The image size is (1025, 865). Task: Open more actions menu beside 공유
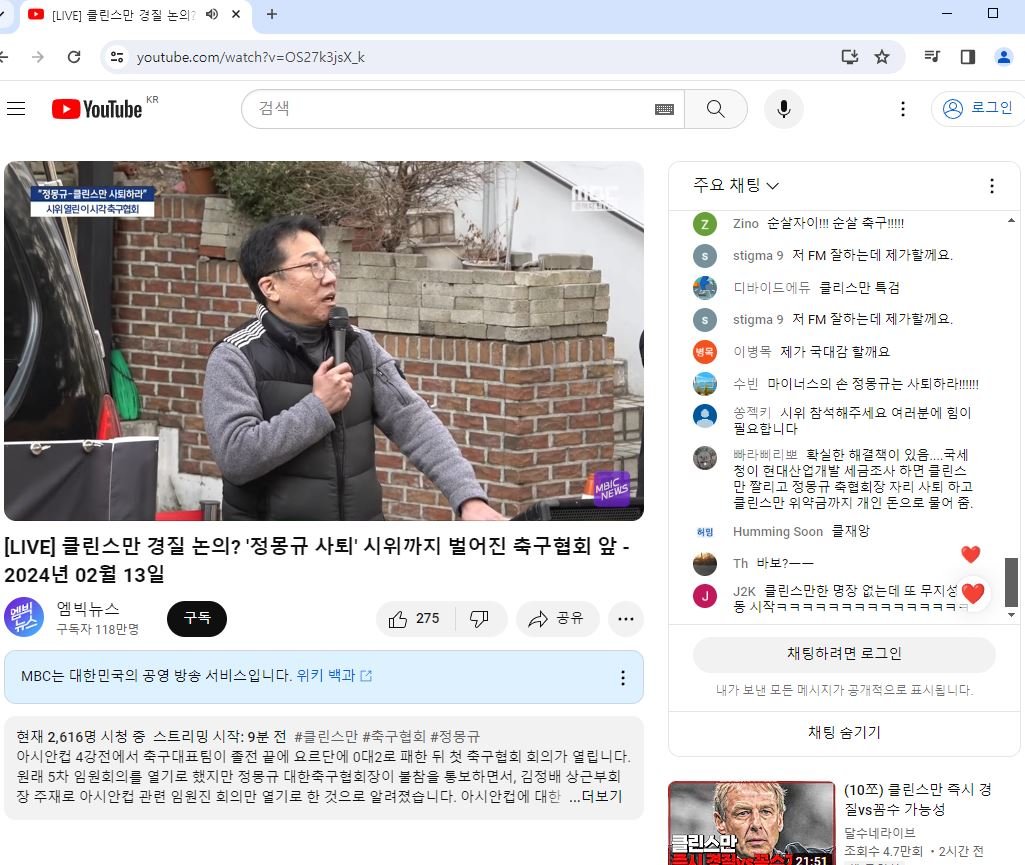coord(626,619)
